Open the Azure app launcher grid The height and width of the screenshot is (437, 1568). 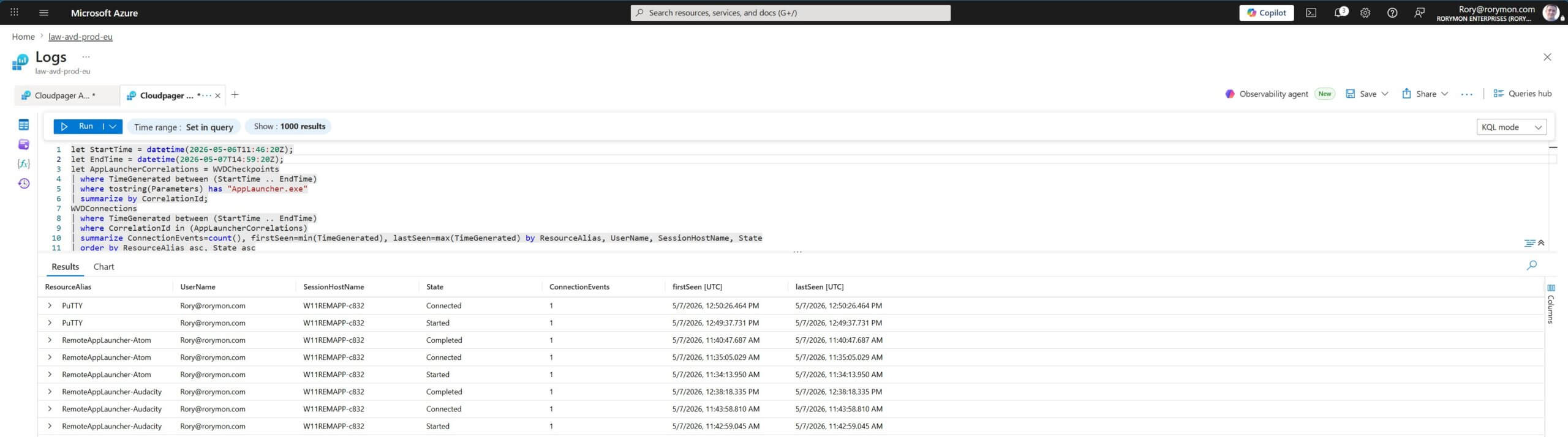pyautogui.click(x=15, y=12)
